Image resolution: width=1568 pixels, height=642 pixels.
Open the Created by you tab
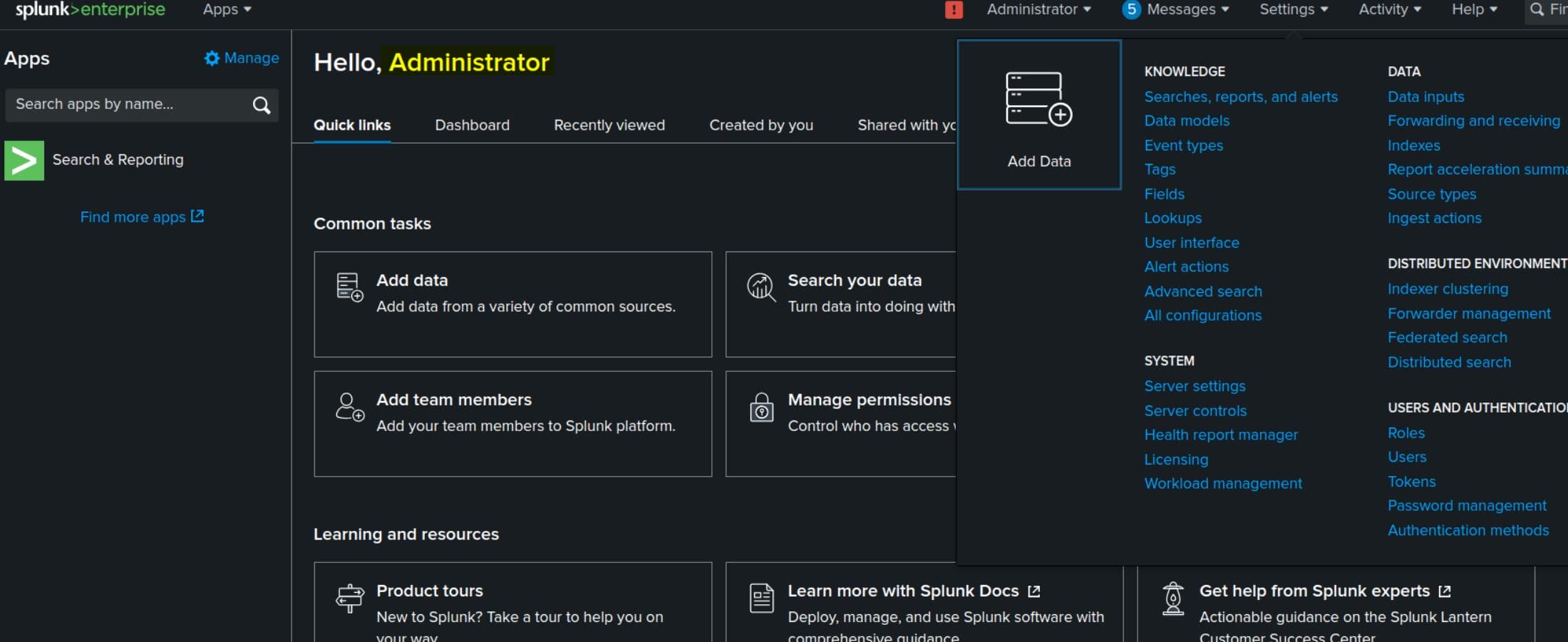[761, 125]
